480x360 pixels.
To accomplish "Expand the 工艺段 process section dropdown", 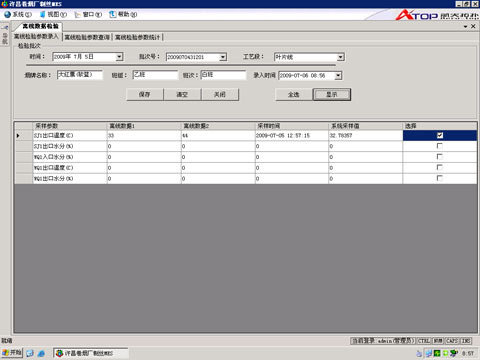I will pyautogui.click(x=340, y=57).
